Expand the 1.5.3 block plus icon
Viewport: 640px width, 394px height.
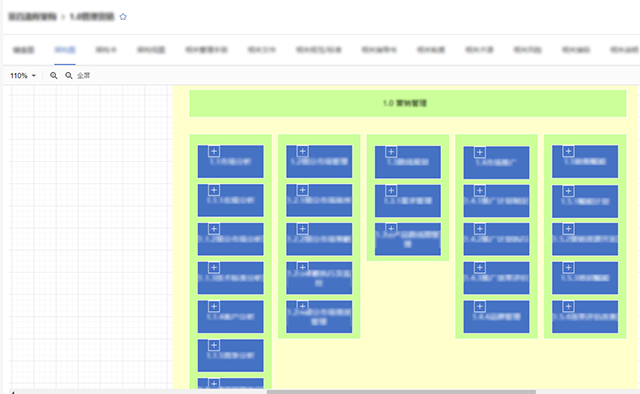(x=568, y=267)
